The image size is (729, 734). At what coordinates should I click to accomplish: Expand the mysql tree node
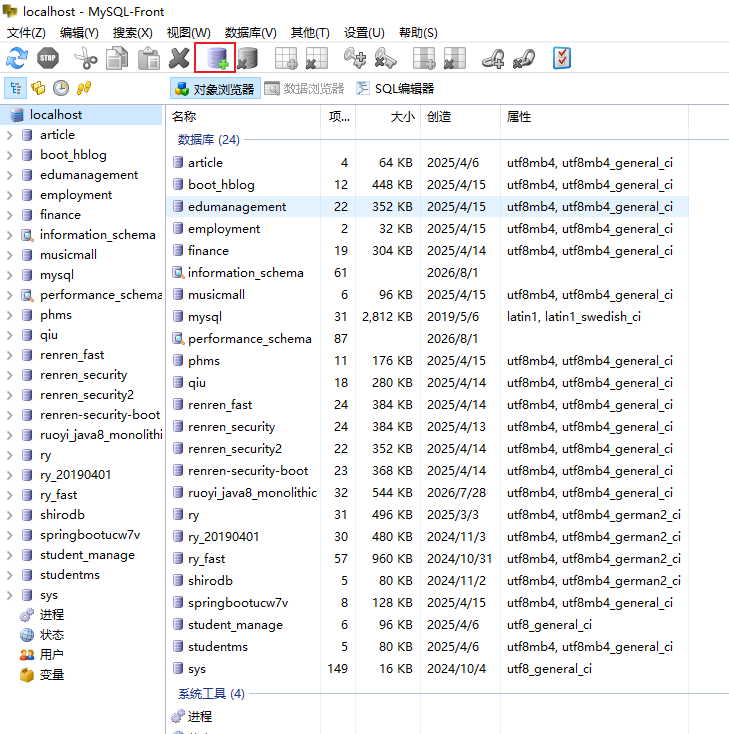(9, 275)
